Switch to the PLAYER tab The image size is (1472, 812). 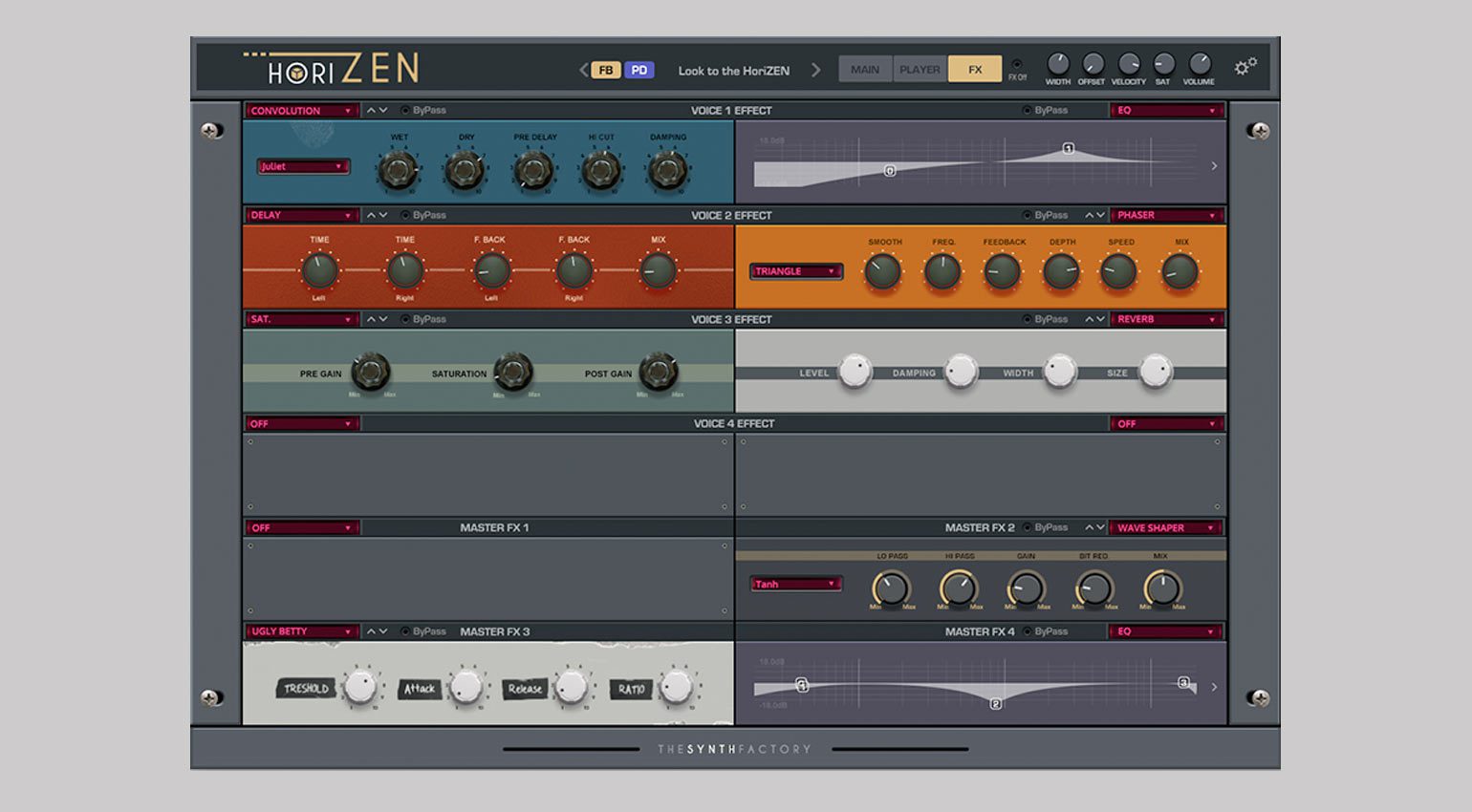tap(920, 69)
